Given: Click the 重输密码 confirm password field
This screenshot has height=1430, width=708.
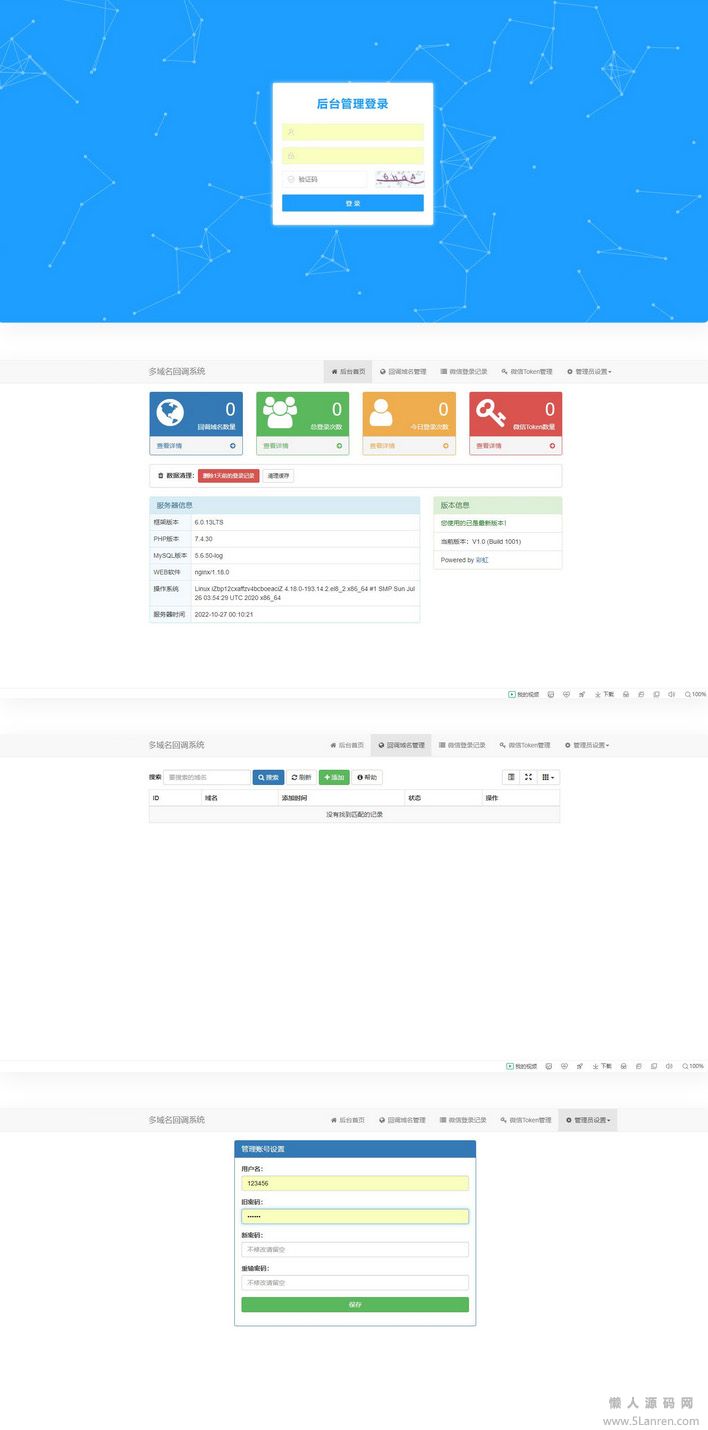Looking at the screenshot, I should pos(355,1282).
